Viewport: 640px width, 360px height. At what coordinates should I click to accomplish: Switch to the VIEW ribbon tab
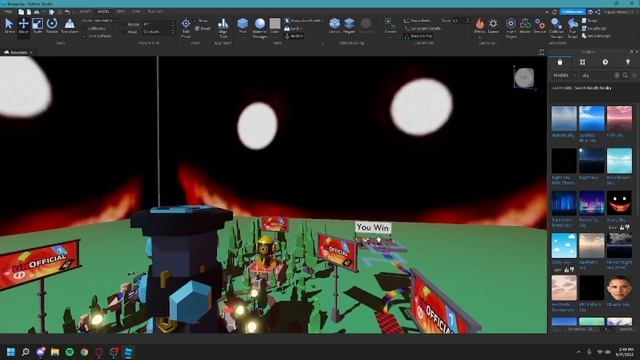point(136,12)
